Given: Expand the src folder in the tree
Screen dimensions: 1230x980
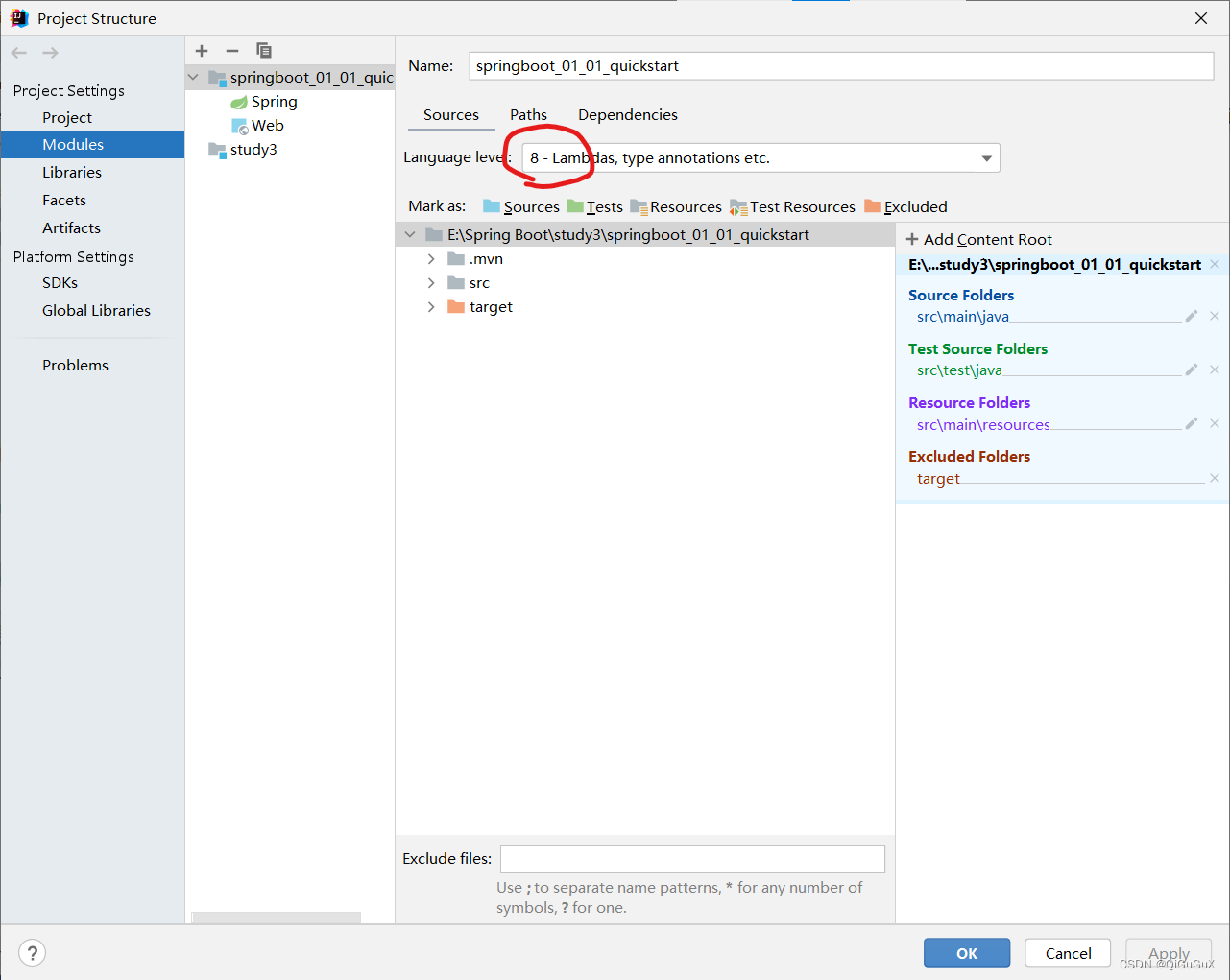Looking at the screenshot, I should point(430,282).
